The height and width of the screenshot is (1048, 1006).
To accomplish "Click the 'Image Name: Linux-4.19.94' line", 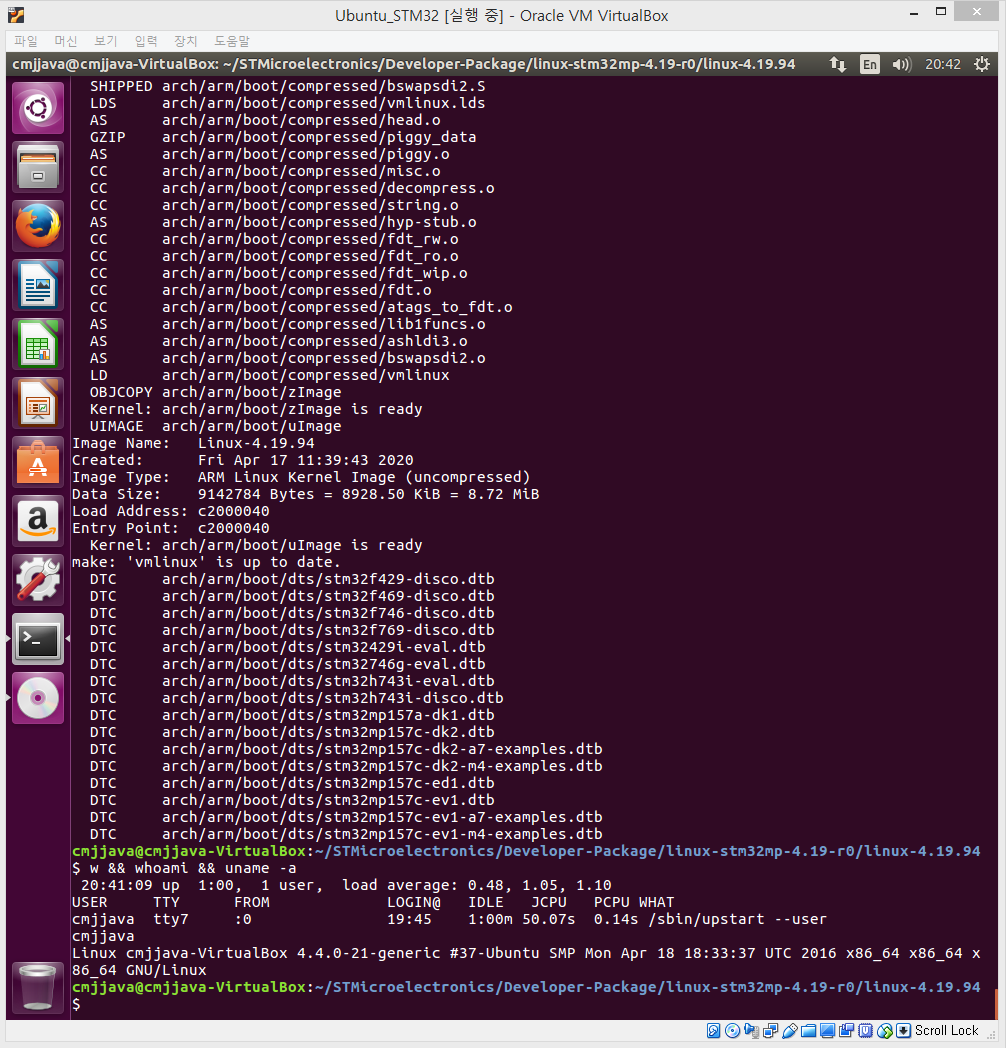I will [x=193, y=443].
